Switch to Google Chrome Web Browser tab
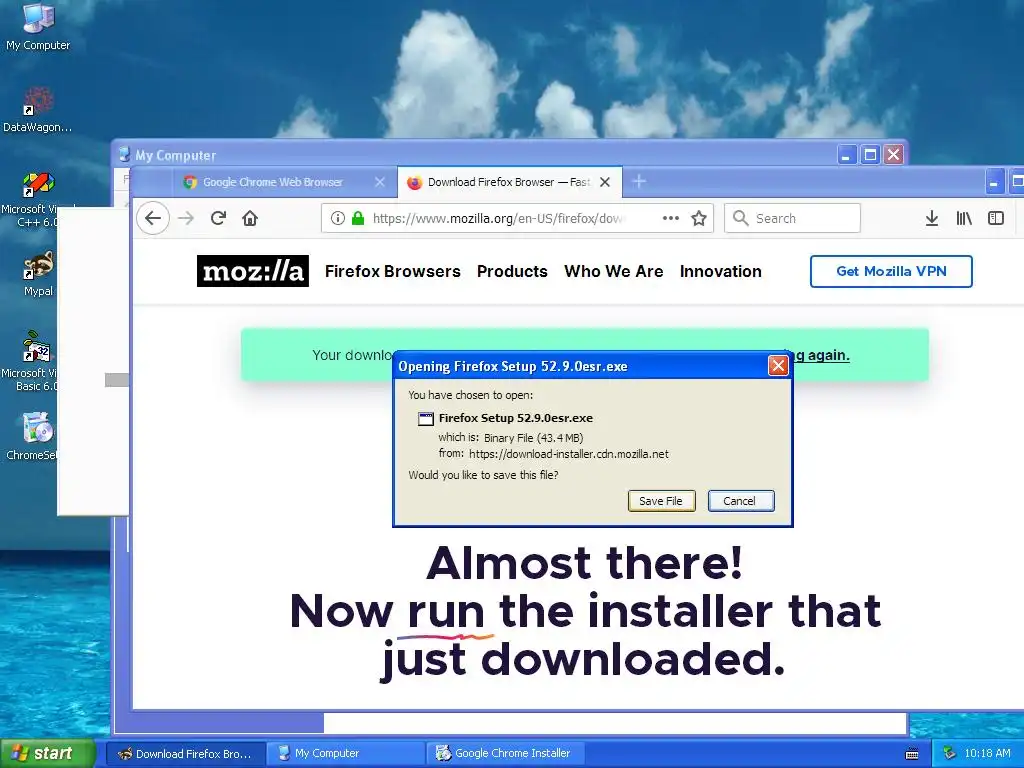Screen dimensions: 1024x768 pos(285,182)
